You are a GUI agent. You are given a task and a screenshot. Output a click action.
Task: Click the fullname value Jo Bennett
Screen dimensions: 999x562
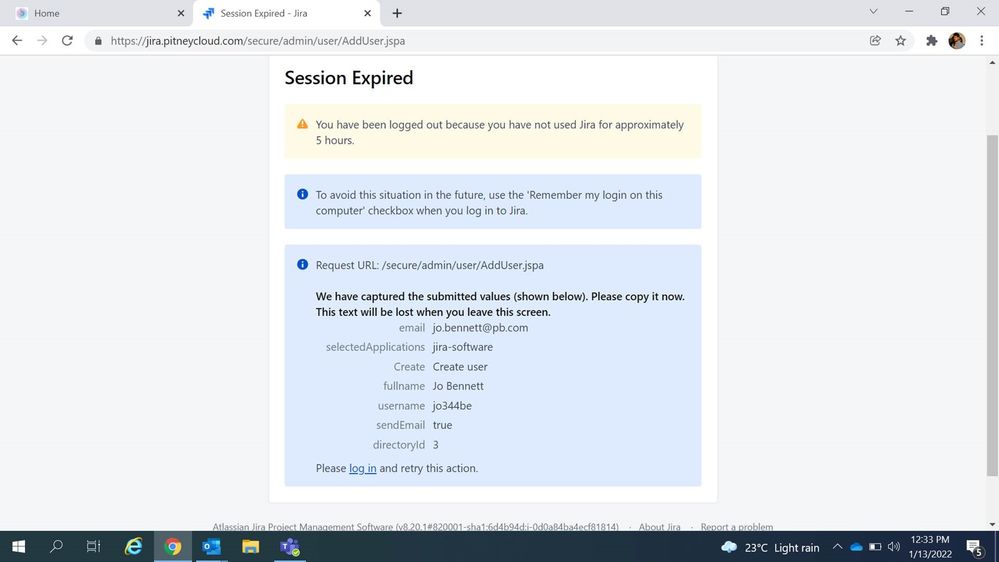click(458, 385)
